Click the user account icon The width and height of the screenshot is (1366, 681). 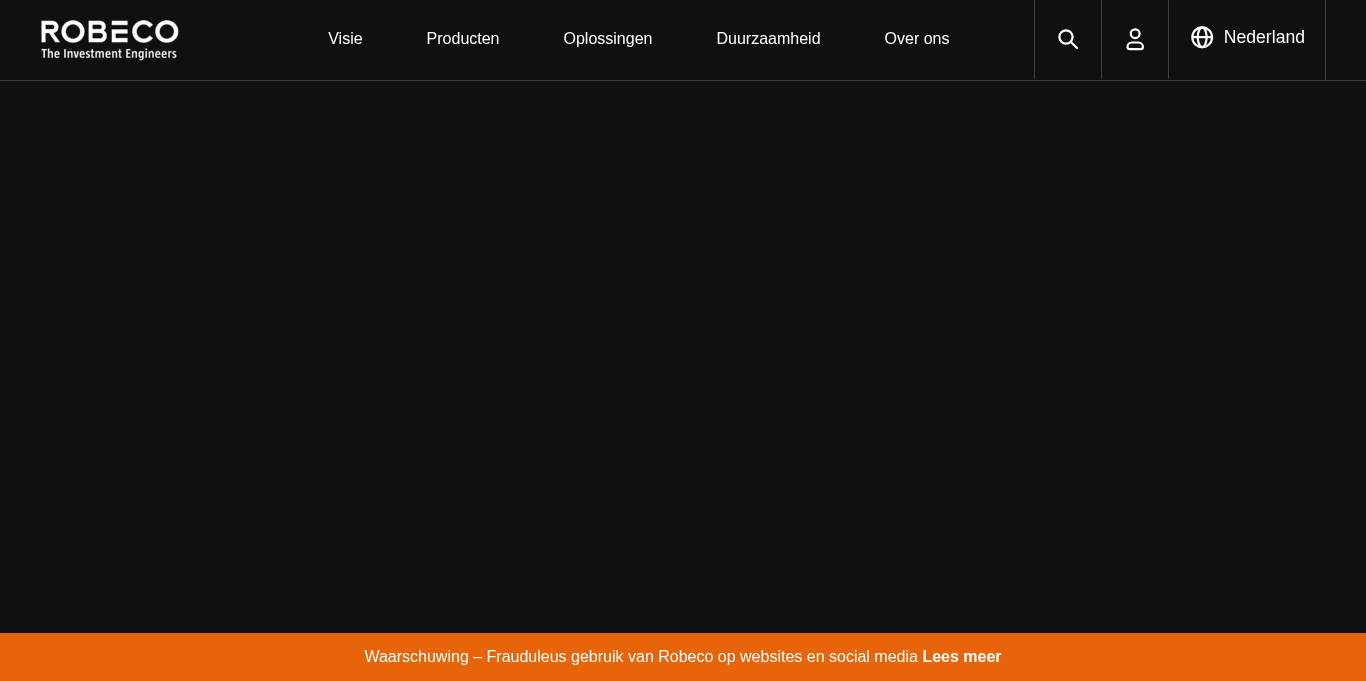point(1135,39)
